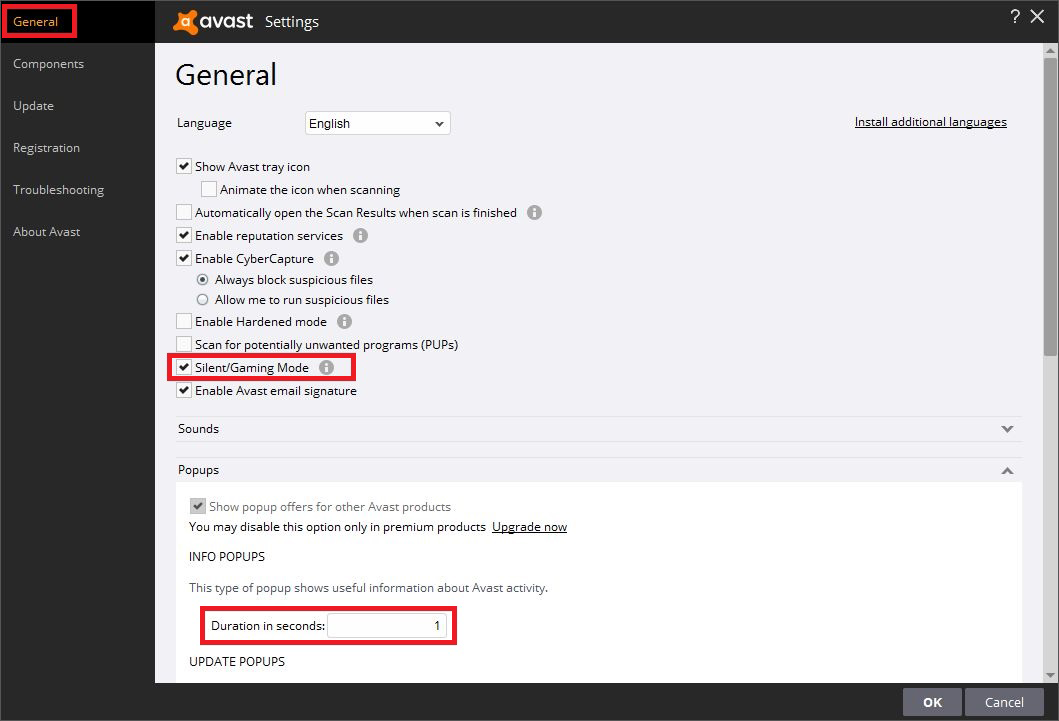Click scrollbar down arrow
1059x721 pixels.
pyautogui.click(x=1050, y=675)
